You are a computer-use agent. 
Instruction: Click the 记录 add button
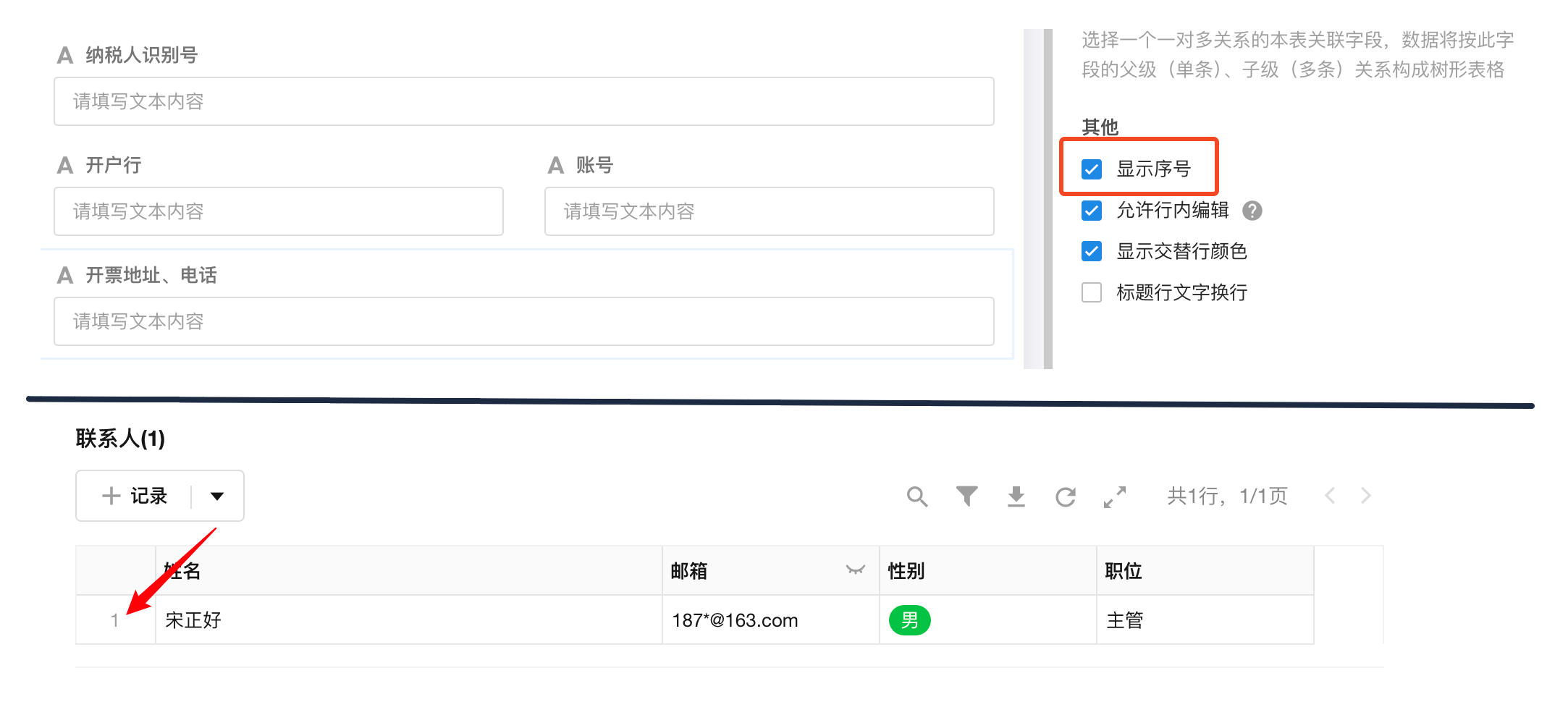click(x=135, y=496)
